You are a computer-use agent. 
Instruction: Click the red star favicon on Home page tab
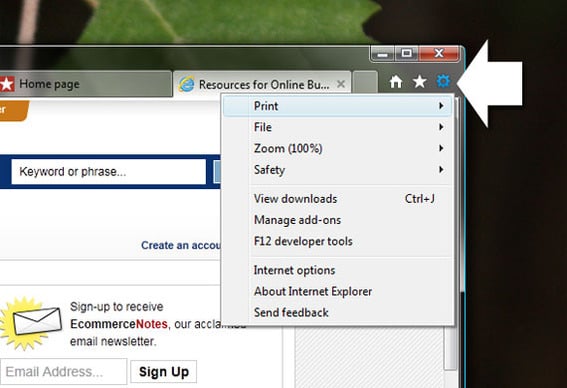pyautogui.click(x=7, y=84)
